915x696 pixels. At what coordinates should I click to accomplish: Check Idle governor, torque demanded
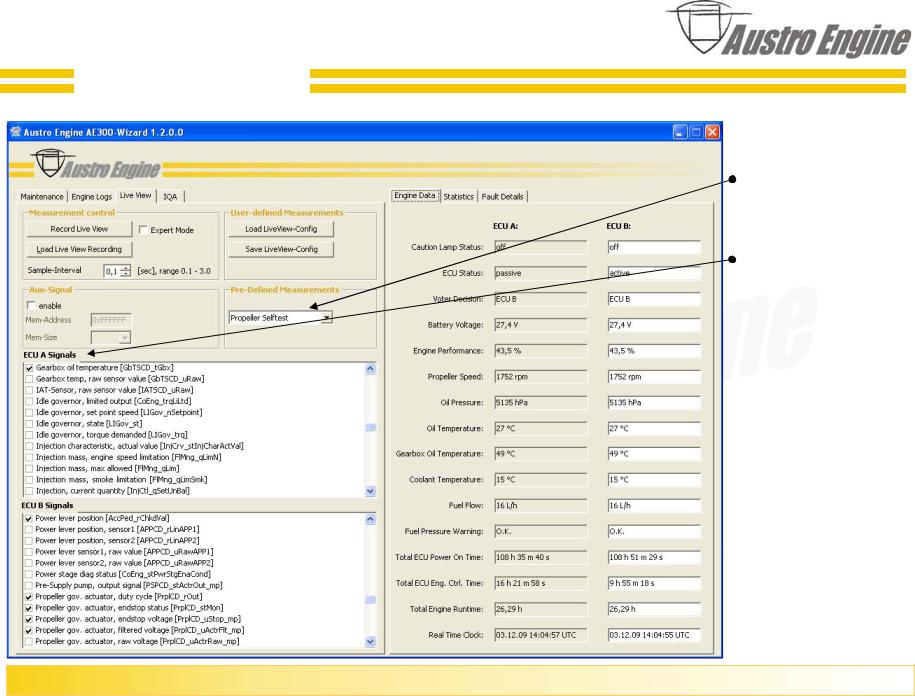point(29,435)
